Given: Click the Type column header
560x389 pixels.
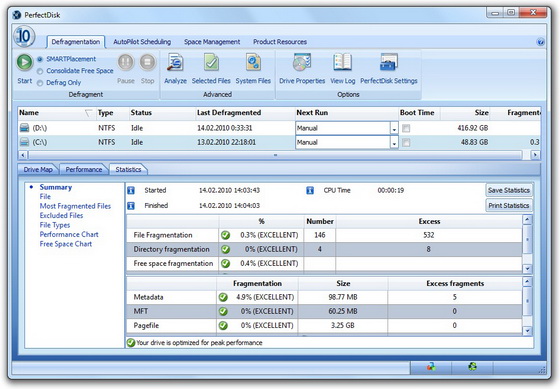Looking at the screenshot, I should 112,113.
